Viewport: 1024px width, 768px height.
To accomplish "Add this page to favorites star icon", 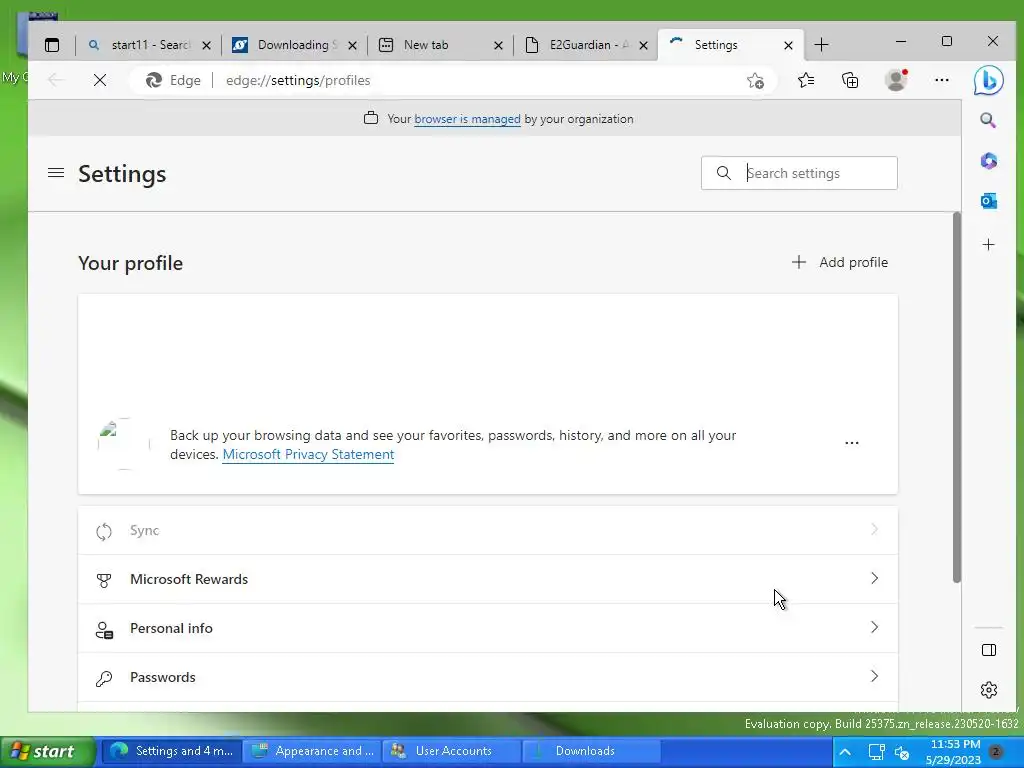I will (756, 80).
